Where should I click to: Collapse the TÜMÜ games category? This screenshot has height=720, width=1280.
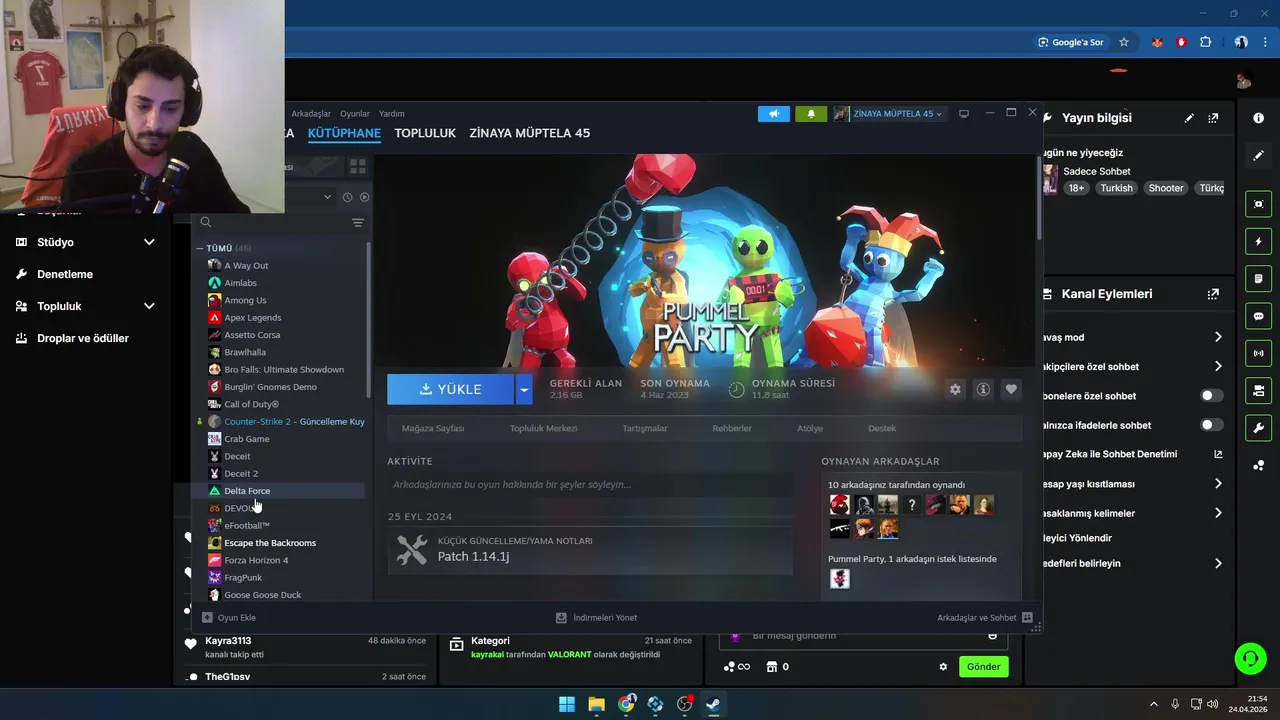point(200,248)
